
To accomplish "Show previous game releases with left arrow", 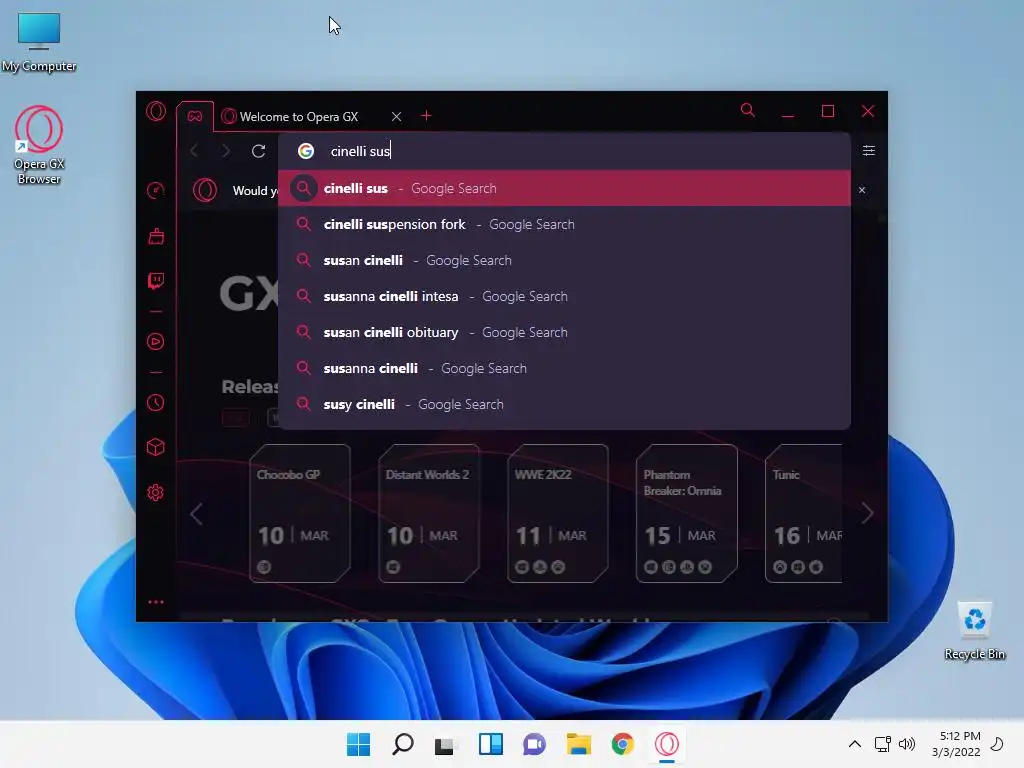I will (196, 514).
